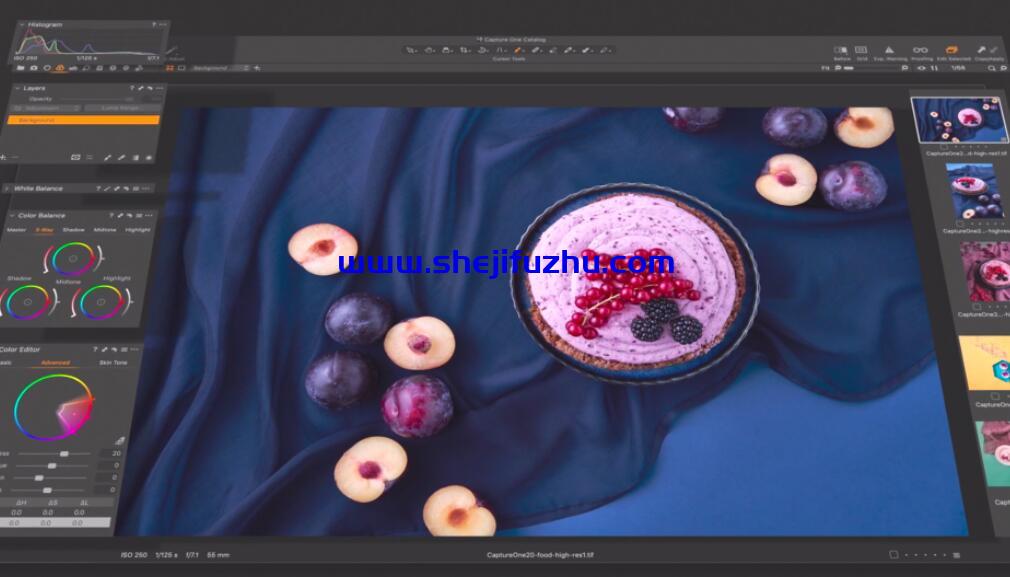Select the Draw Mask brush in Layers footer
Viewport: 1010px width, 577px height.
point(108,157)
